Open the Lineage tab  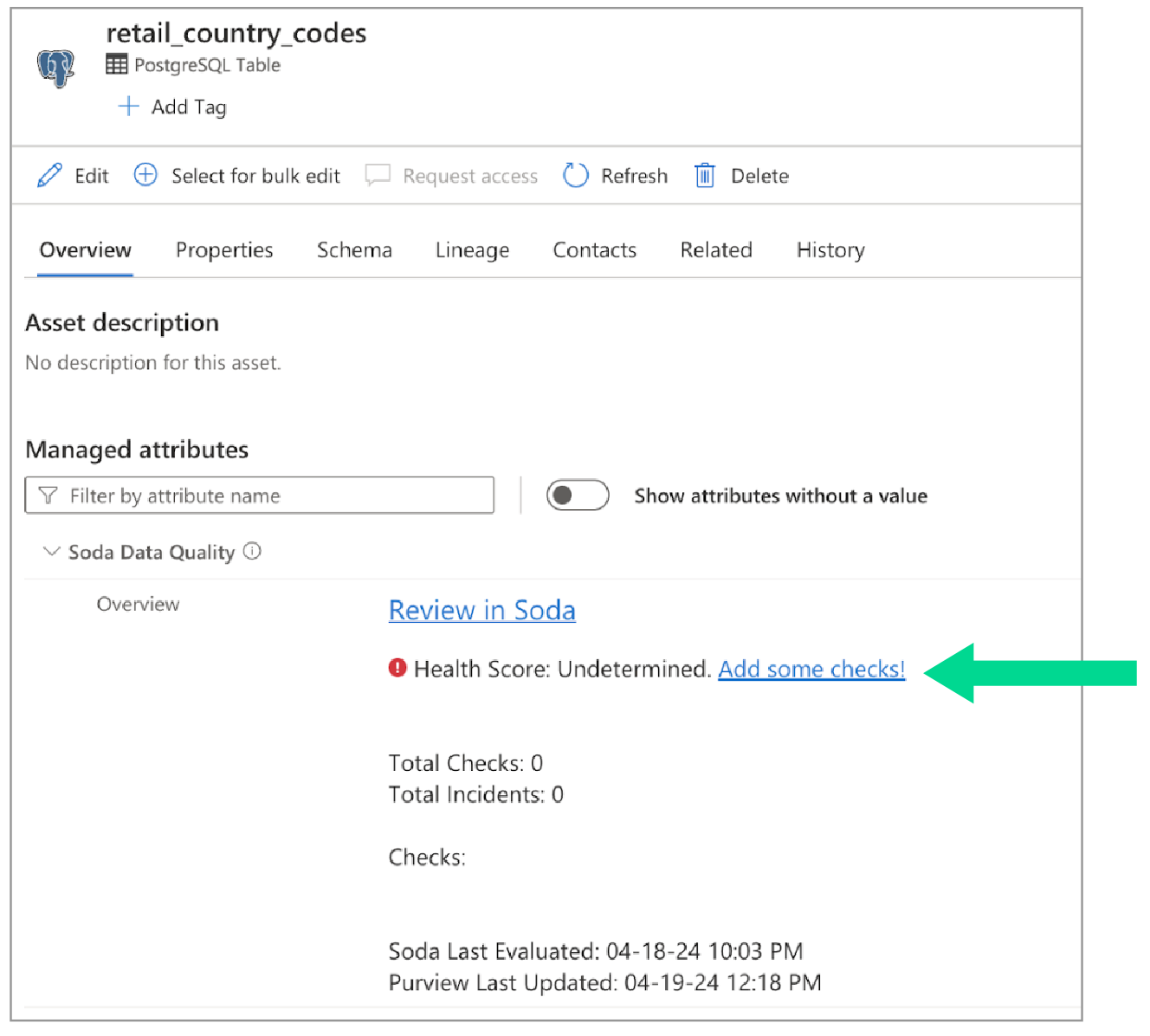coord(472,250)
